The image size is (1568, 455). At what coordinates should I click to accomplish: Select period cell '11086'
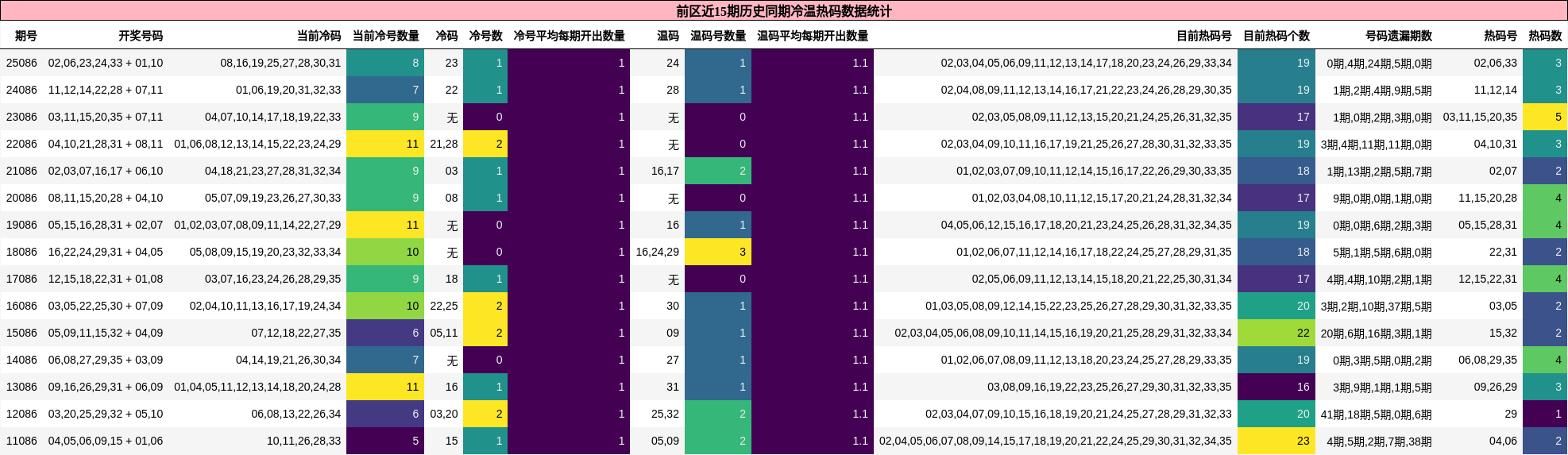(21, 441)
